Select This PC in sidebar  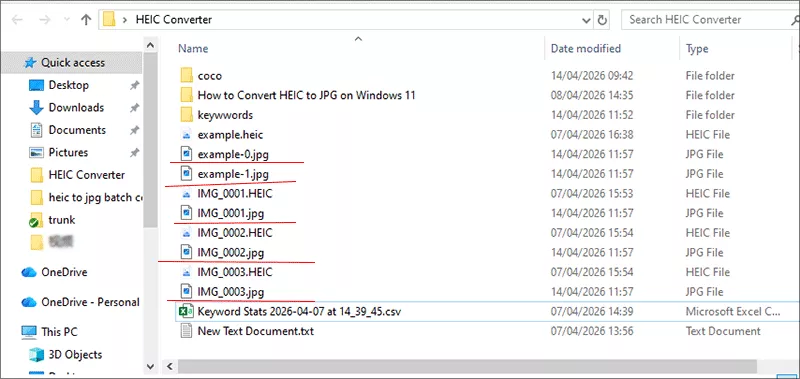click(59, 332)
